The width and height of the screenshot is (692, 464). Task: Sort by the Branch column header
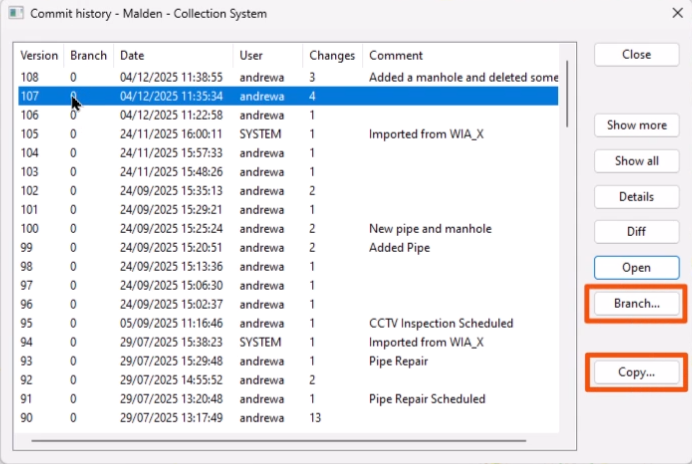point(88,56)
